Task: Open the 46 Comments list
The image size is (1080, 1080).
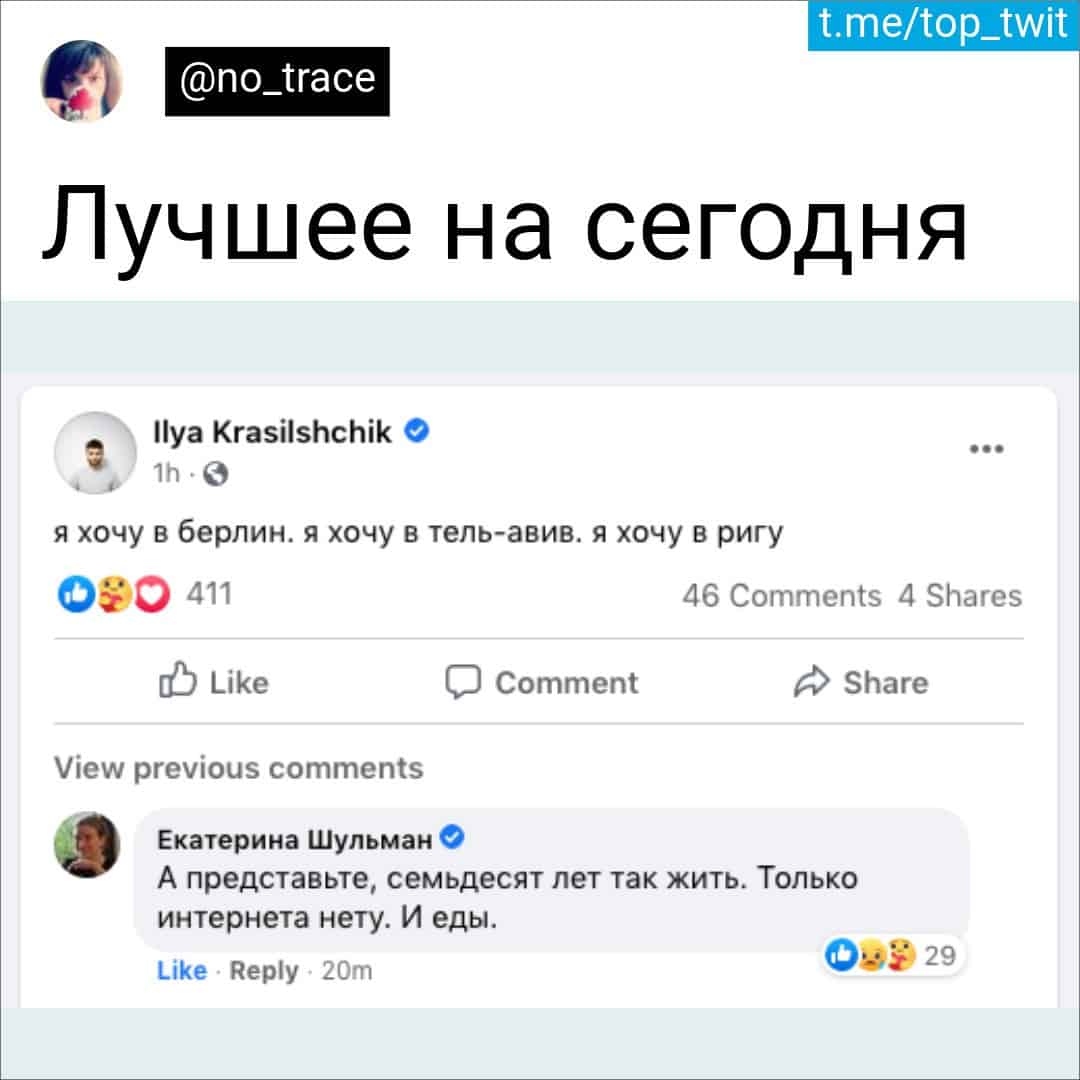Action: [782, 596]
